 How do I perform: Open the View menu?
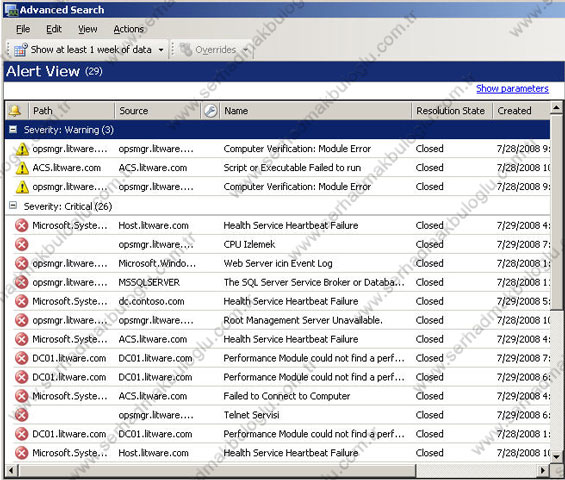88,29
